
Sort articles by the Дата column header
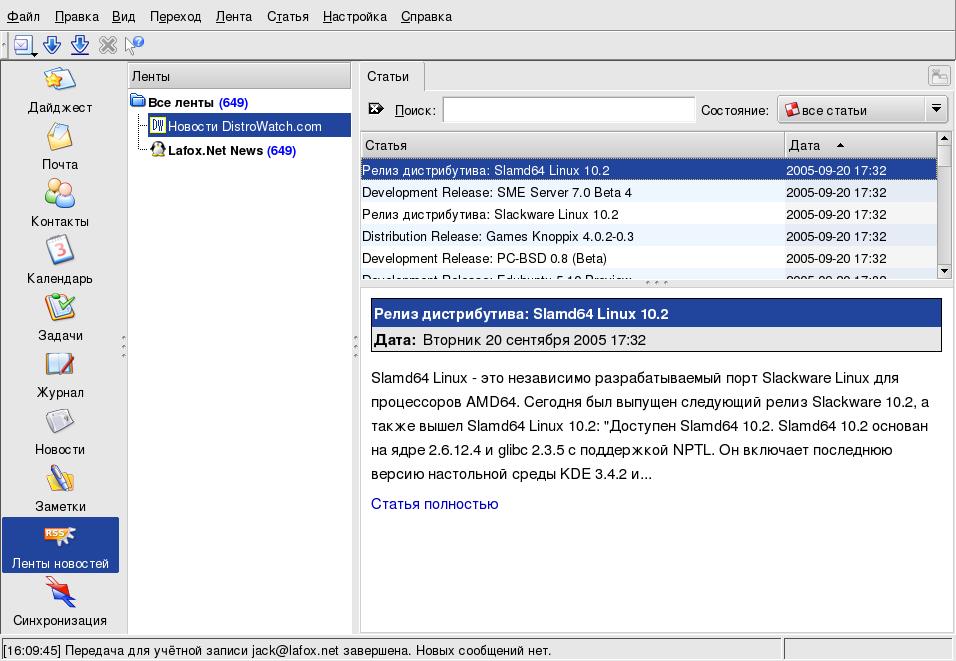[x=860, y=145]
